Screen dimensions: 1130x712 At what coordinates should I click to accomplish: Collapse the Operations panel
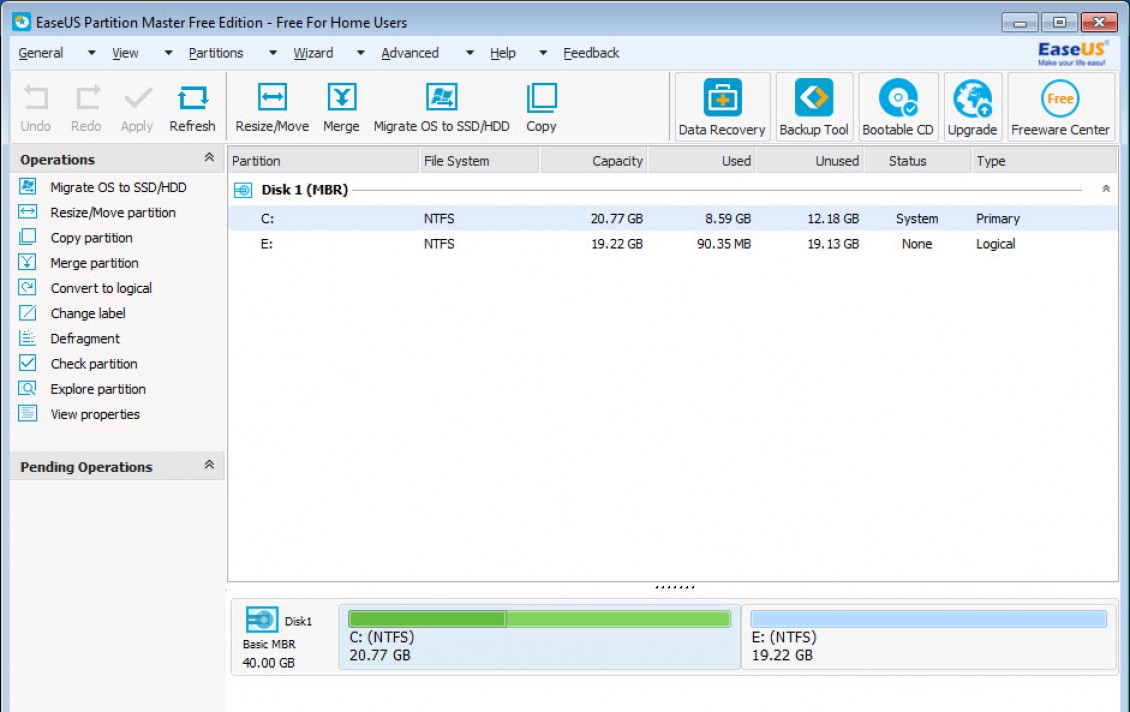coord(209,157)
